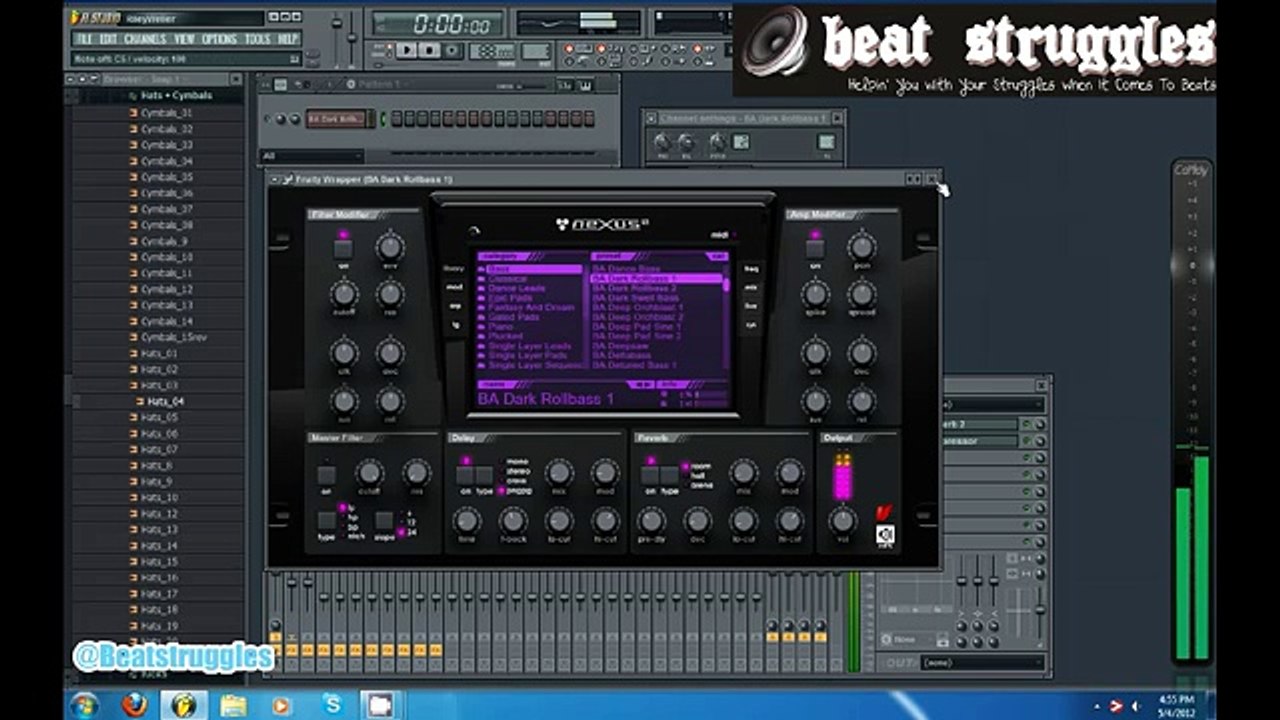Click the mod tab on the Nexus display
This screenshot has height=720, width=1280.
tap(454, 287)
